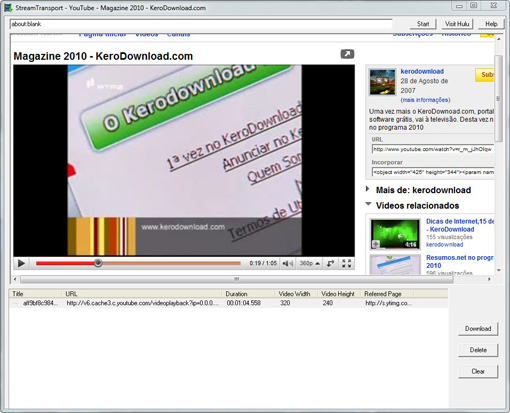Click the Delete button

pos(478,350)
